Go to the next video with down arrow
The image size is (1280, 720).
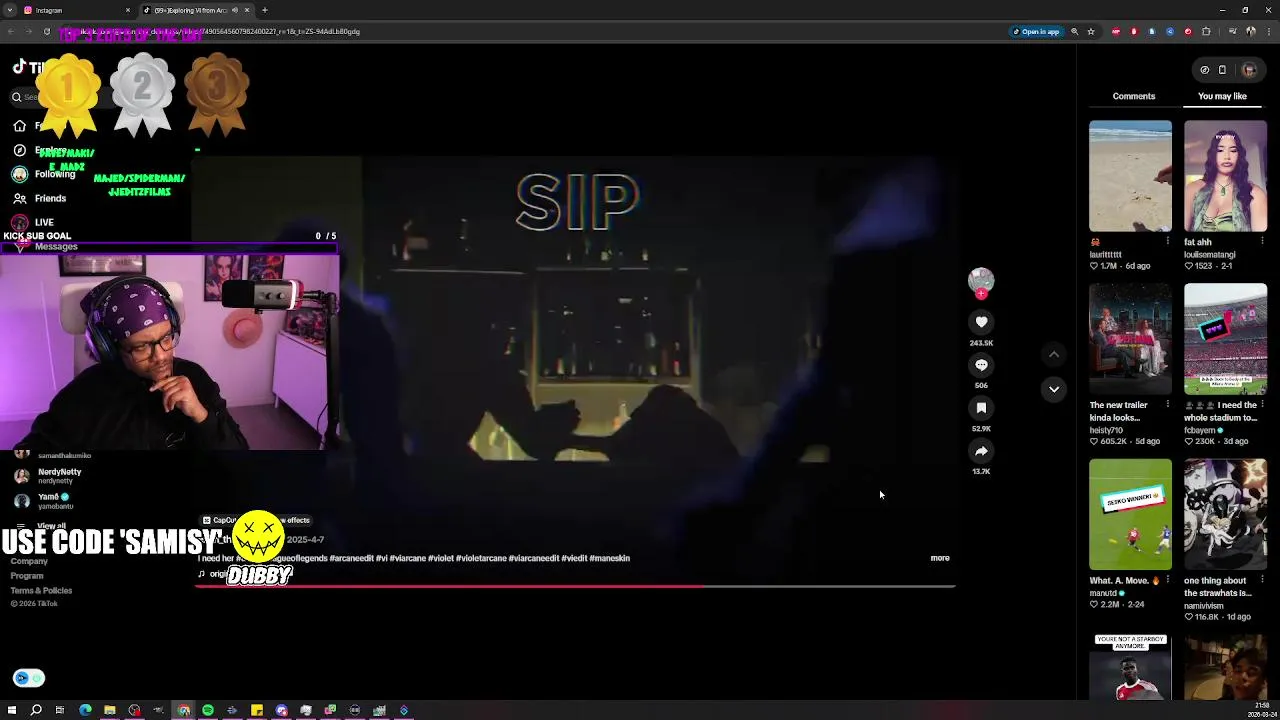click(1054, 389)
